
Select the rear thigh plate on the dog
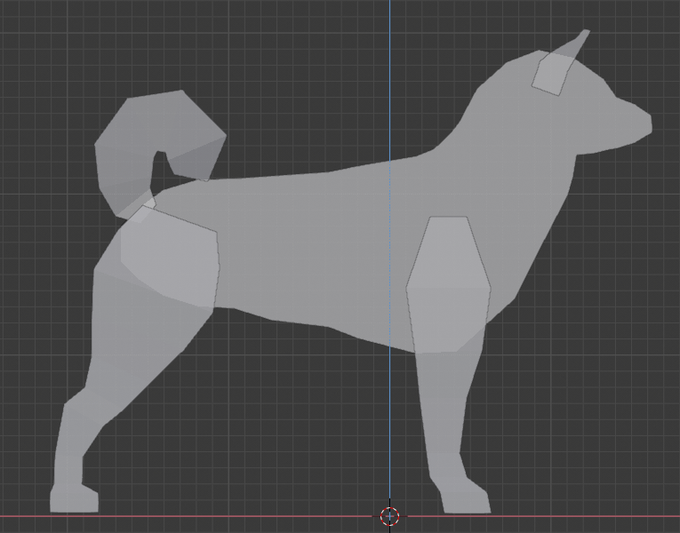click(170, 257)
